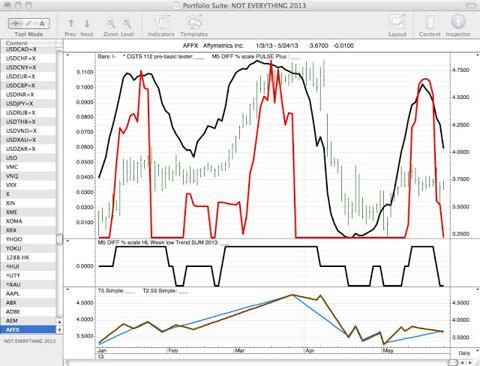Screen dimensions: 480x366
Task: Select ^HUI in the symbol list
Action: (x=28, y=266)
